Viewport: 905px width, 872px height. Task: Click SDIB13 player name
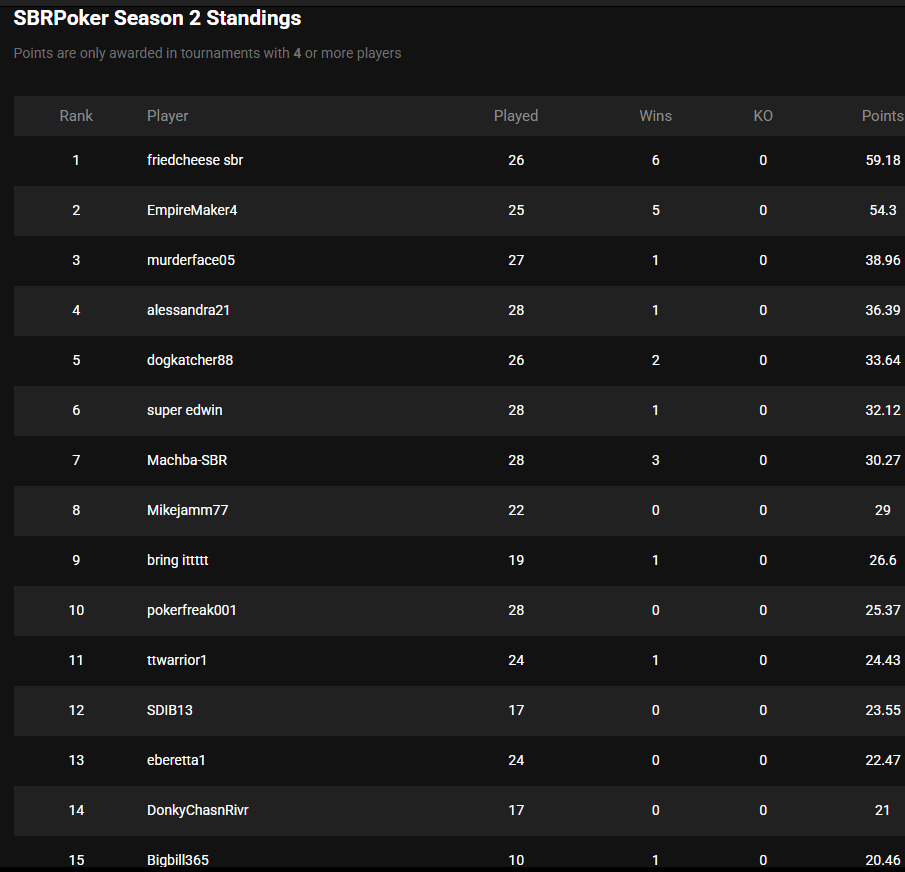click(x=170, y=710)
